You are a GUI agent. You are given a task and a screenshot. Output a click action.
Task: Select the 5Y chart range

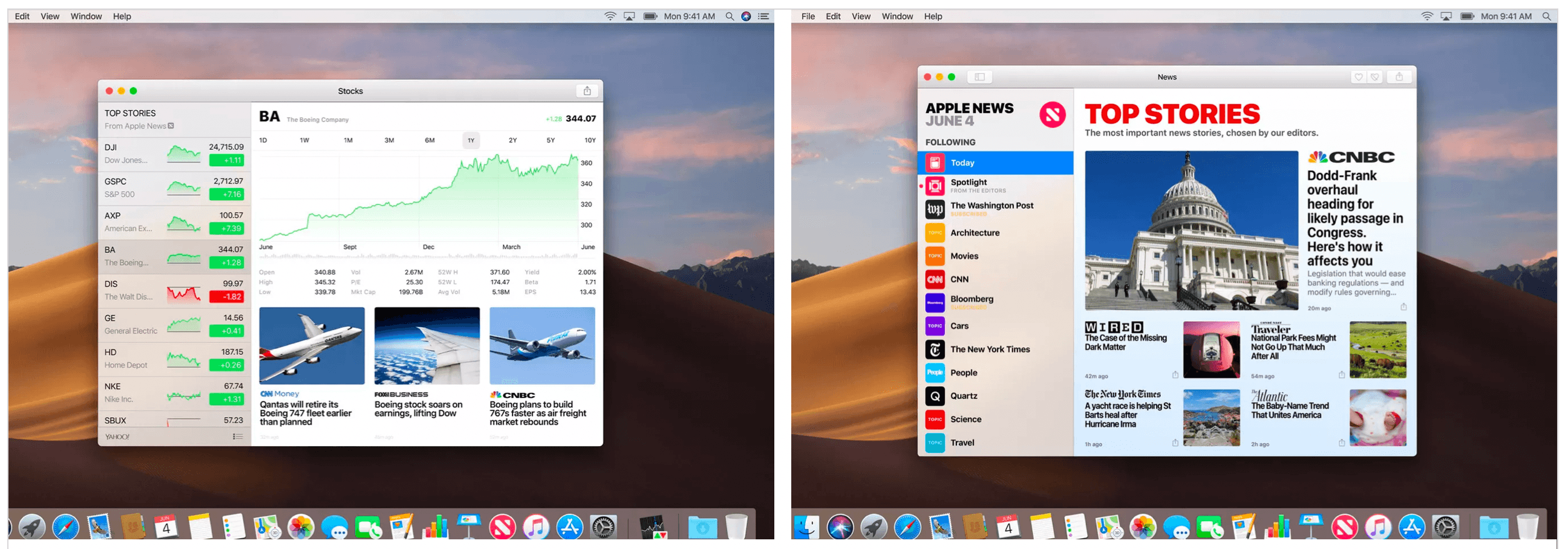551,141
